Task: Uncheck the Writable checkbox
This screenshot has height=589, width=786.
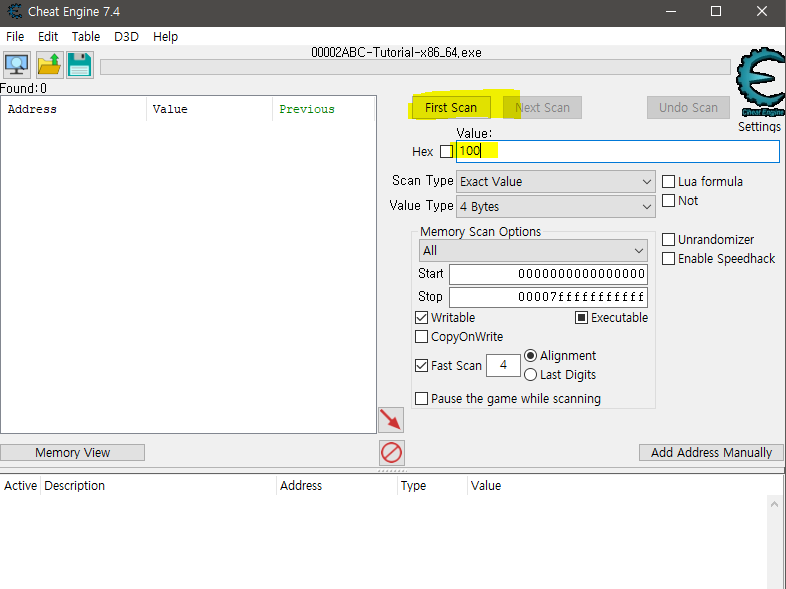Action: pyautogui.click(x=422, y=318)
